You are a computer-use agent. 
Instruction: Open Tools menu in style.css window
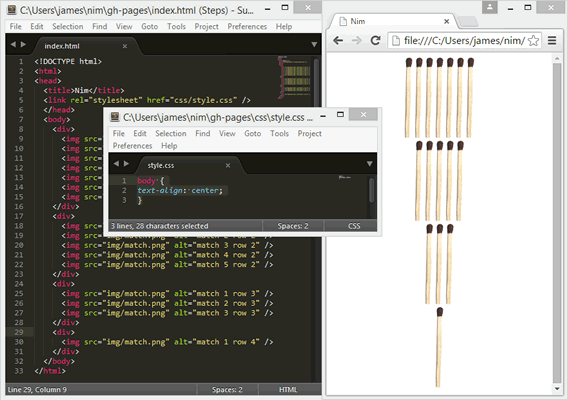279,133
